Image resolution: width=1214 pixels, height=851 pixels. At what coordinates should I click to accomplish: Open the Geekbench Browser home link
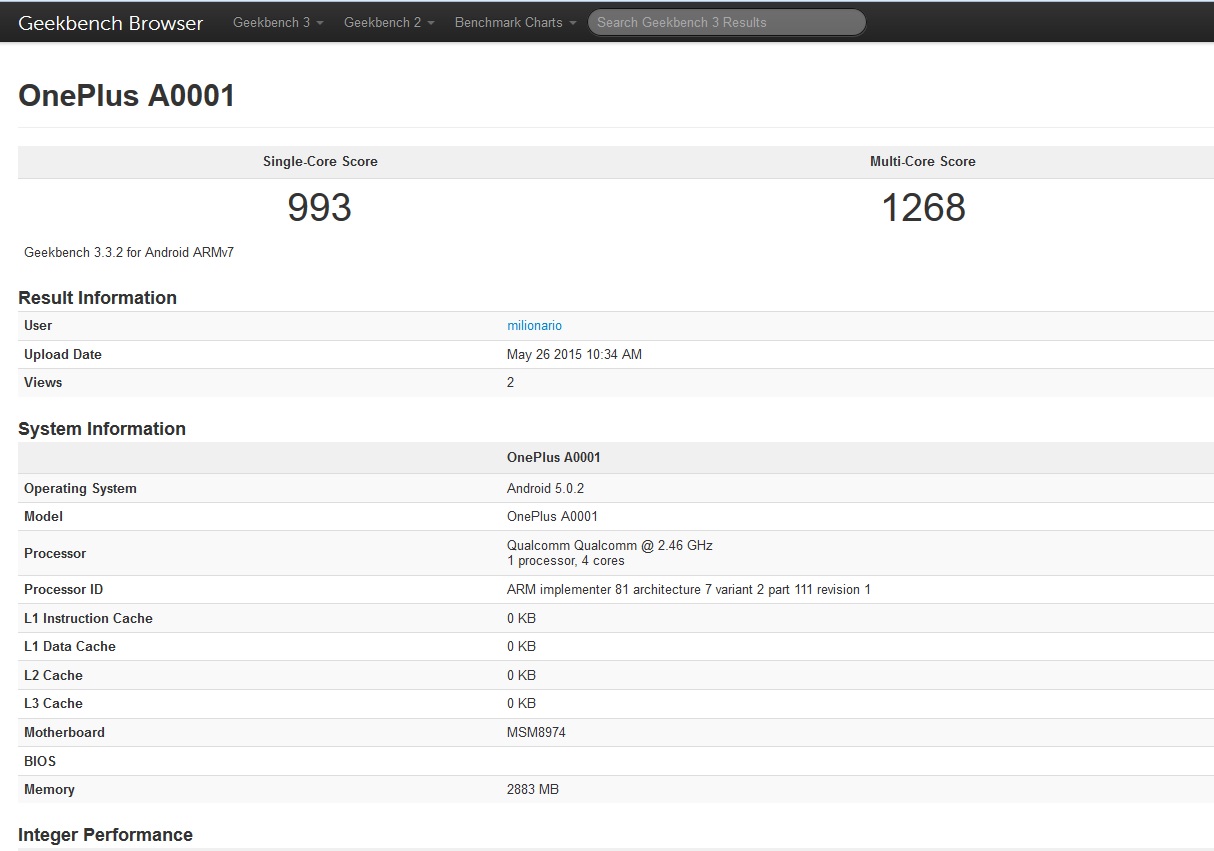pyautogui.click(x=111, y=23)
